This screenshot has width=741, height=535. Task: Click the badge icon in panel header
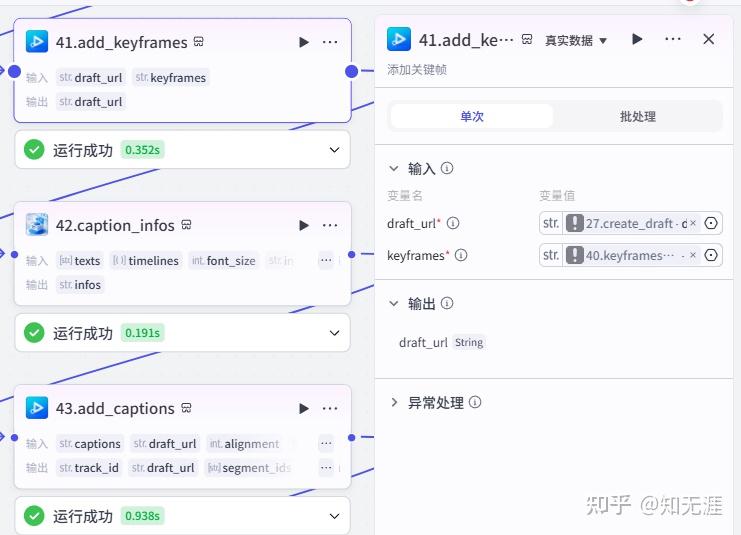[x=527, y=40]
